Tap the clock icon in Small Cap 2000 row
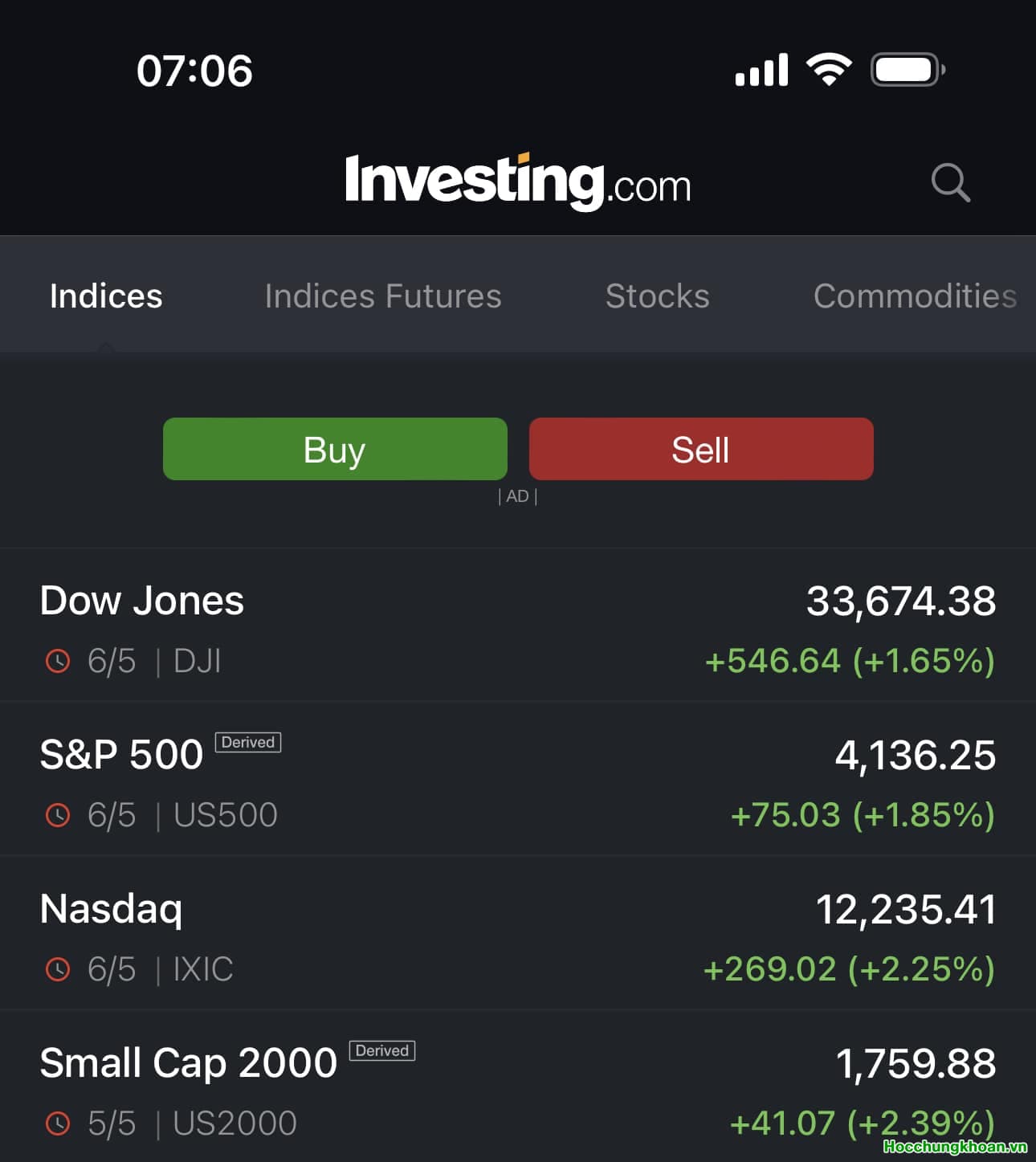This screenshot has height=1162, width=1036. point(58,1123)
